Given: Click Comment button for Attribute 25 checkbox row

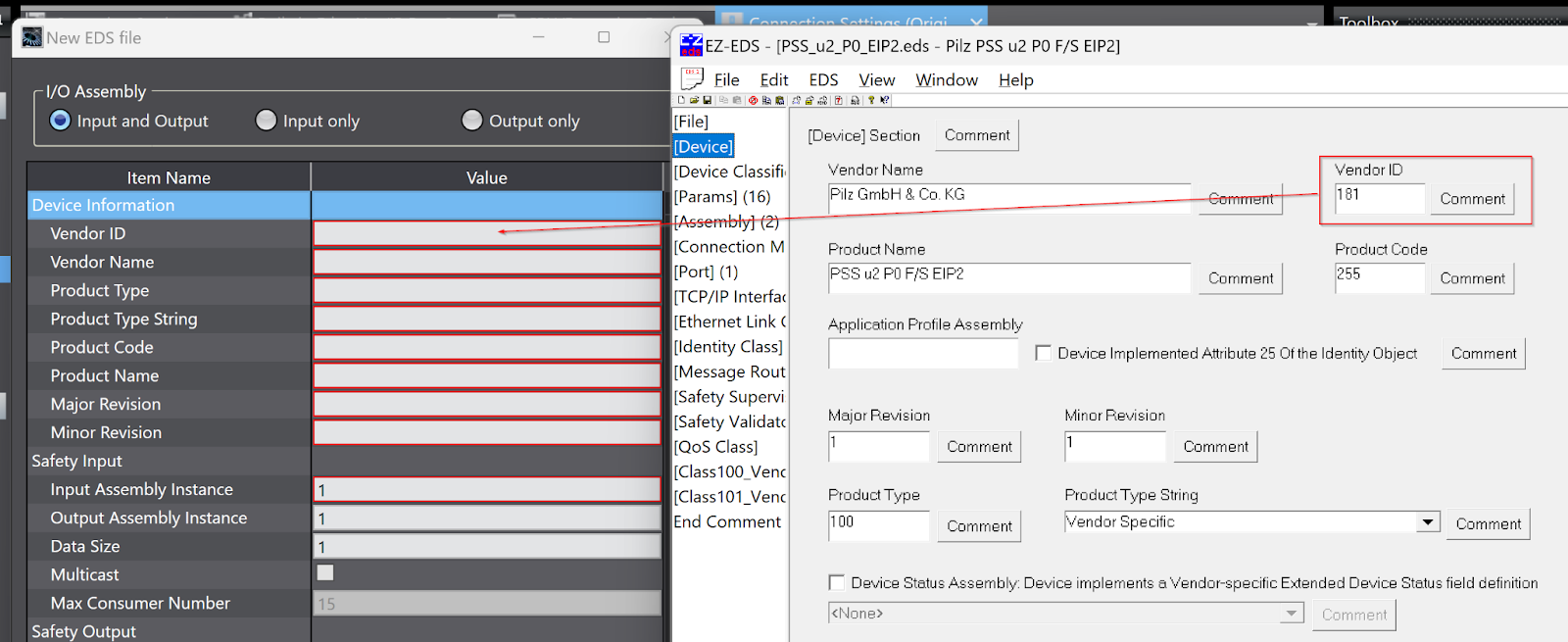Looking at the screenshot, I should (1483, 353).
